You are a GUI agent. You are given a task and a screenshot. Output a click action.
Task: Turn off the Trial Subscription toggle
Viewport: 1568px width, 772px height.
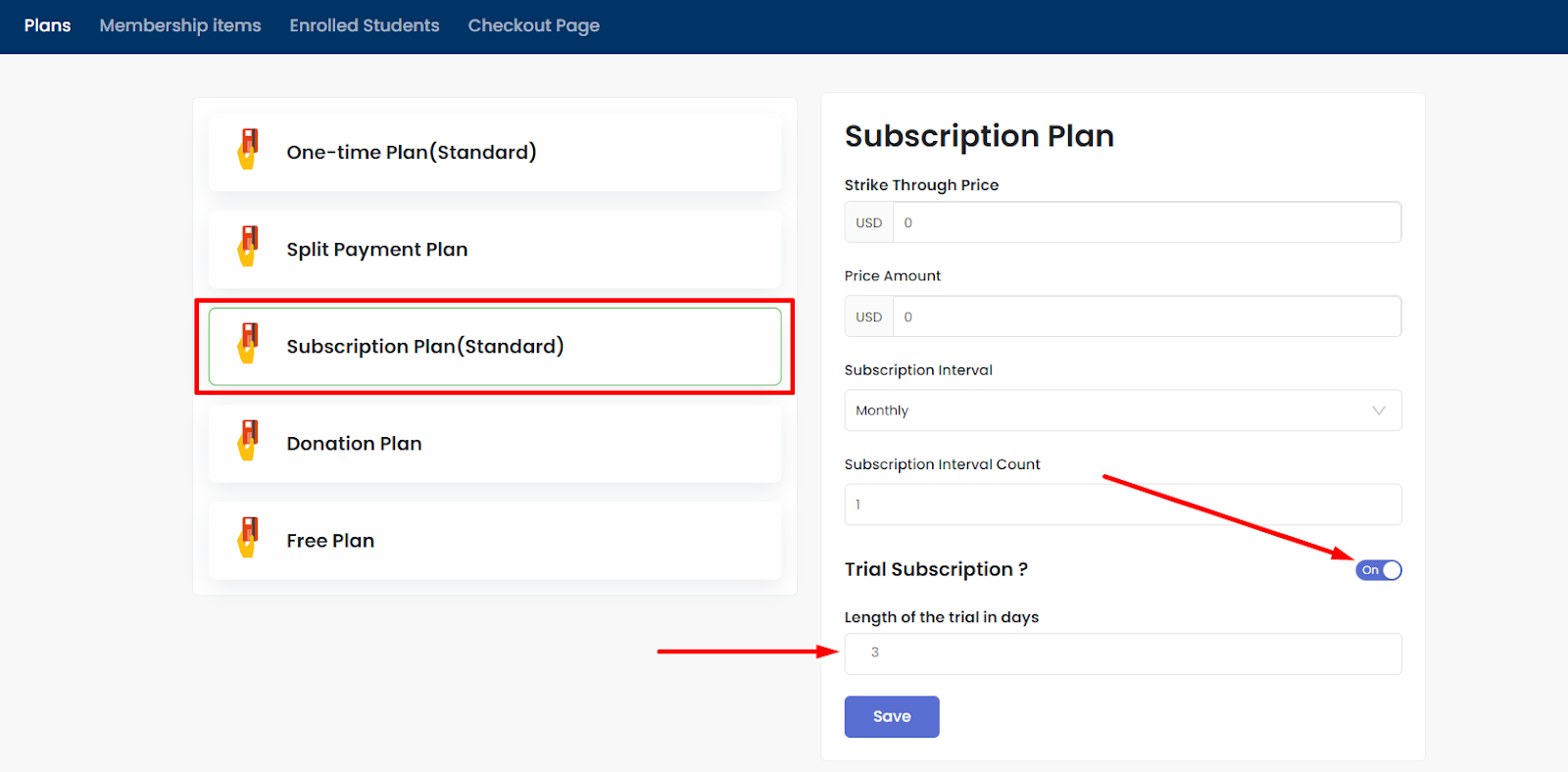point(1379,570)
